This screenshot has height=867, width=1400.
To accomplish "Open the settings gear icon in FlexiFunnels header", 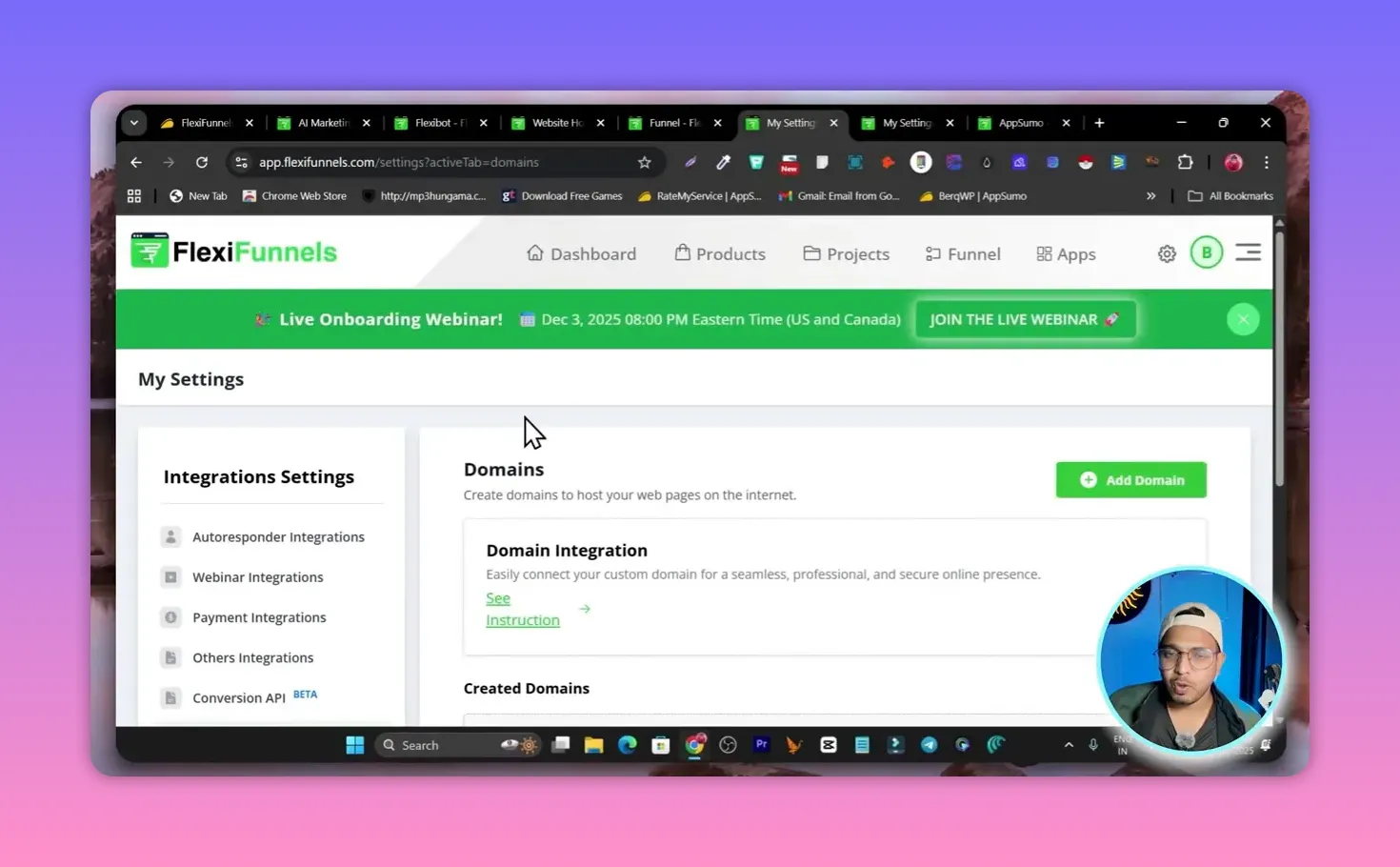I will click(x=1167, y=253).
